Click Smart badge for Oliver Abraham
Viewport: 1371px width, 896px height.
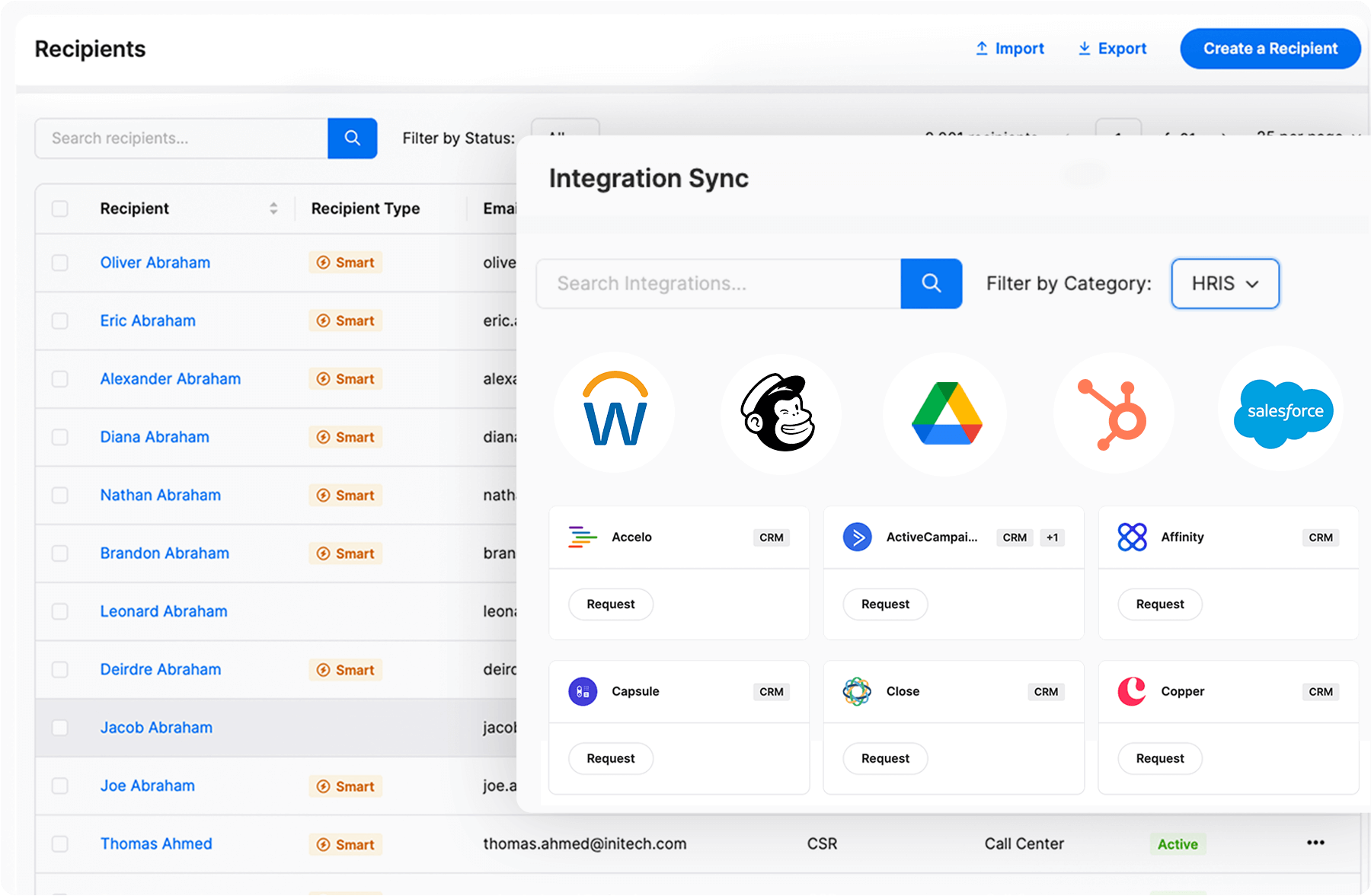(x=346, y=263)
